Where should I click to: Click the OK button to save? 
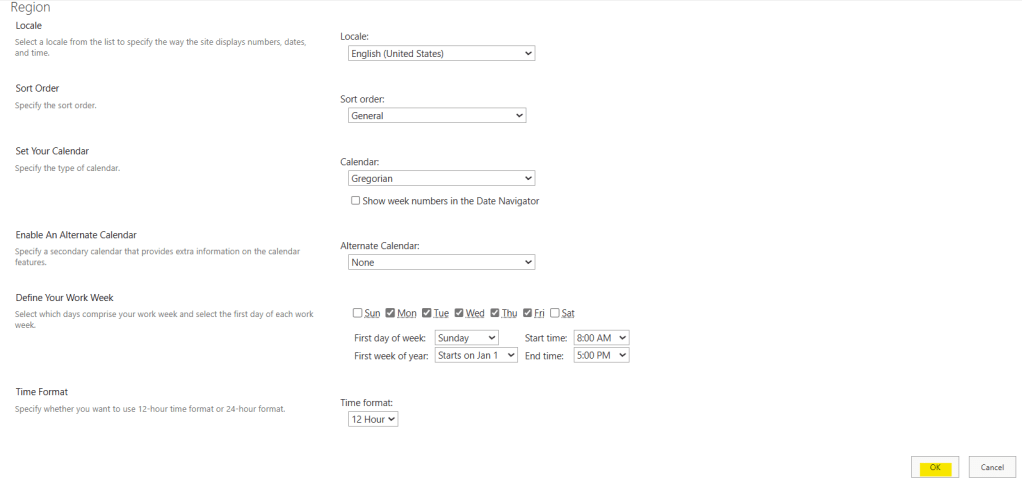[x=935, y=467]
